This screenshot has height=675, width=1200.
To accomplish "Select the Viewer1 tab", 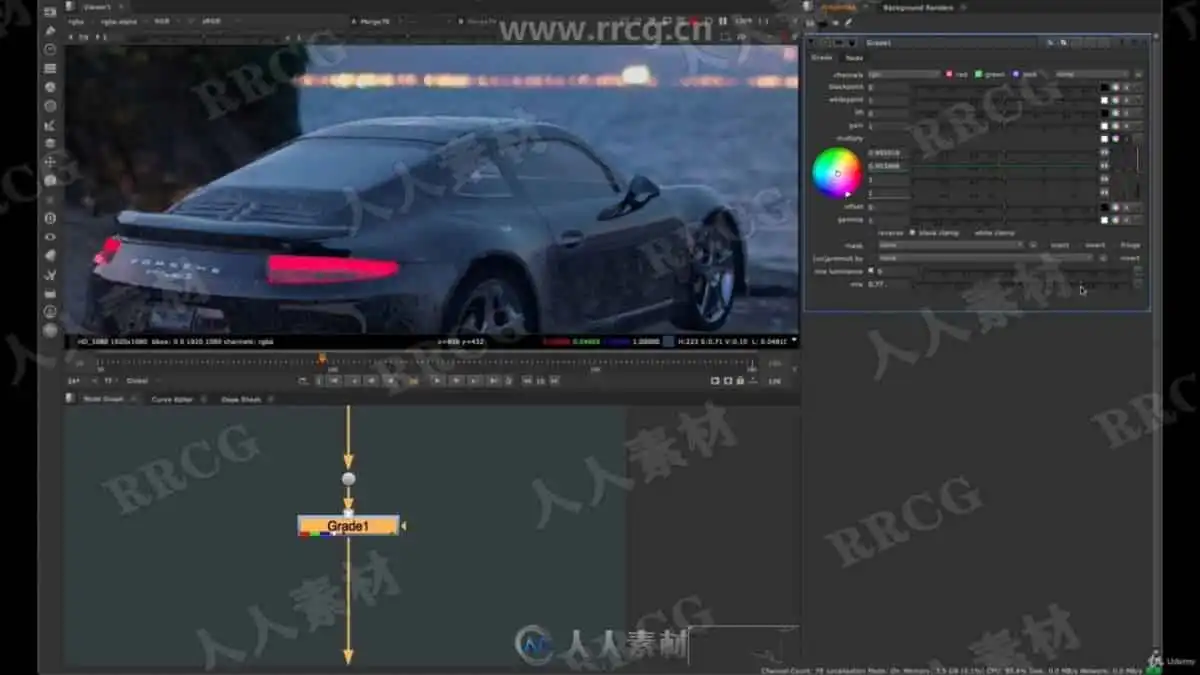I will pos(97,6).
